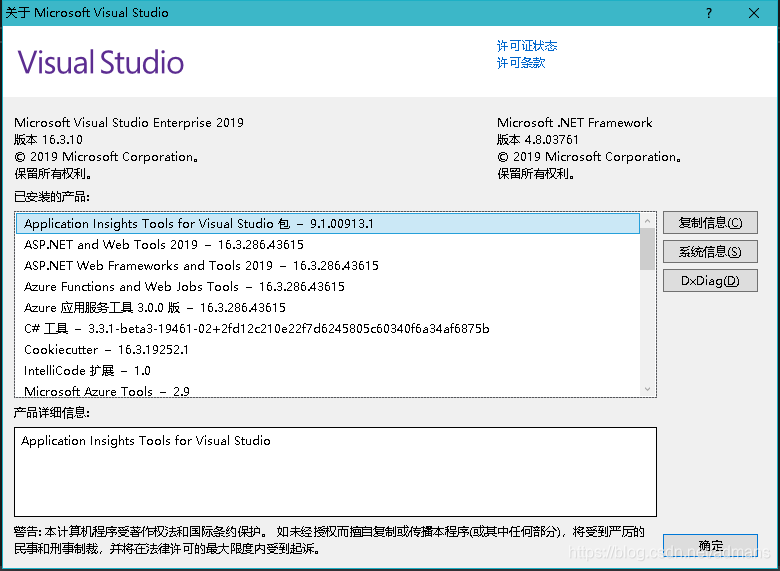Click the product list scroll-down arrow
This screenshot has width=780, height=571.
pyautogui.click(x=647, y=389)
